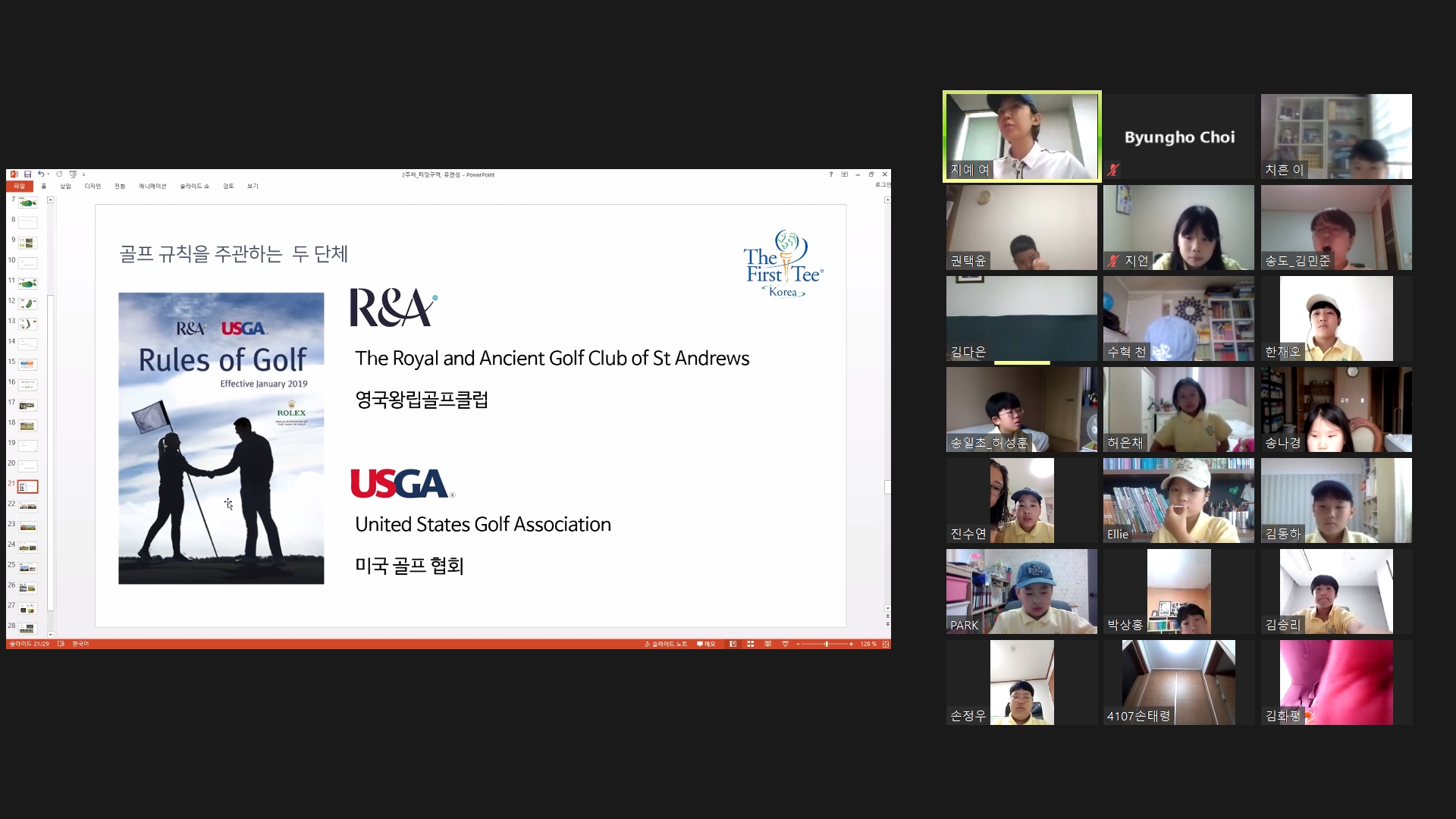
Task: Click the Undo arrow icon
Action: (41, 174)
